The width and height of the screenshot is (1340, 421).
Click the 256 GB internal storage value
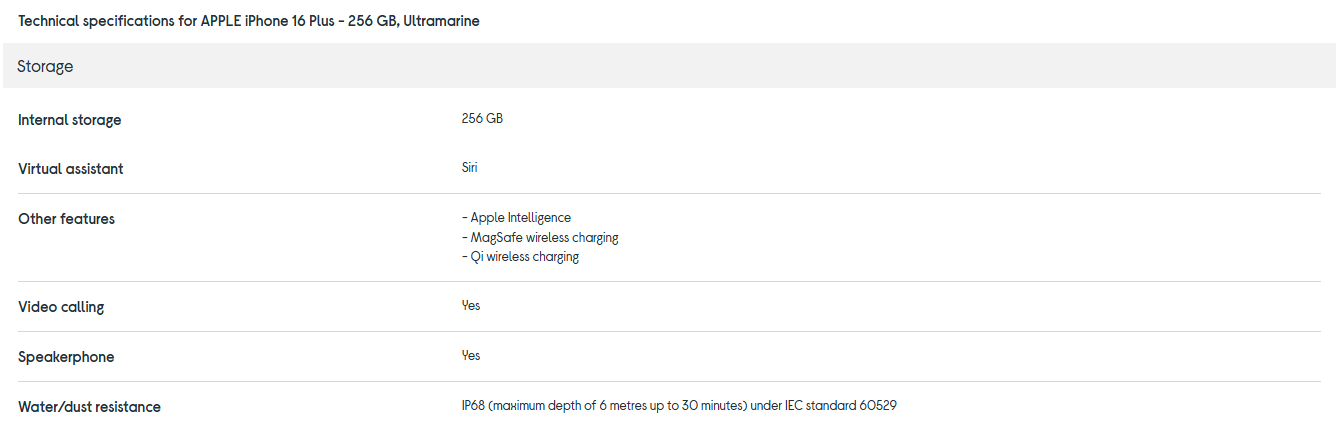point(482,118)
